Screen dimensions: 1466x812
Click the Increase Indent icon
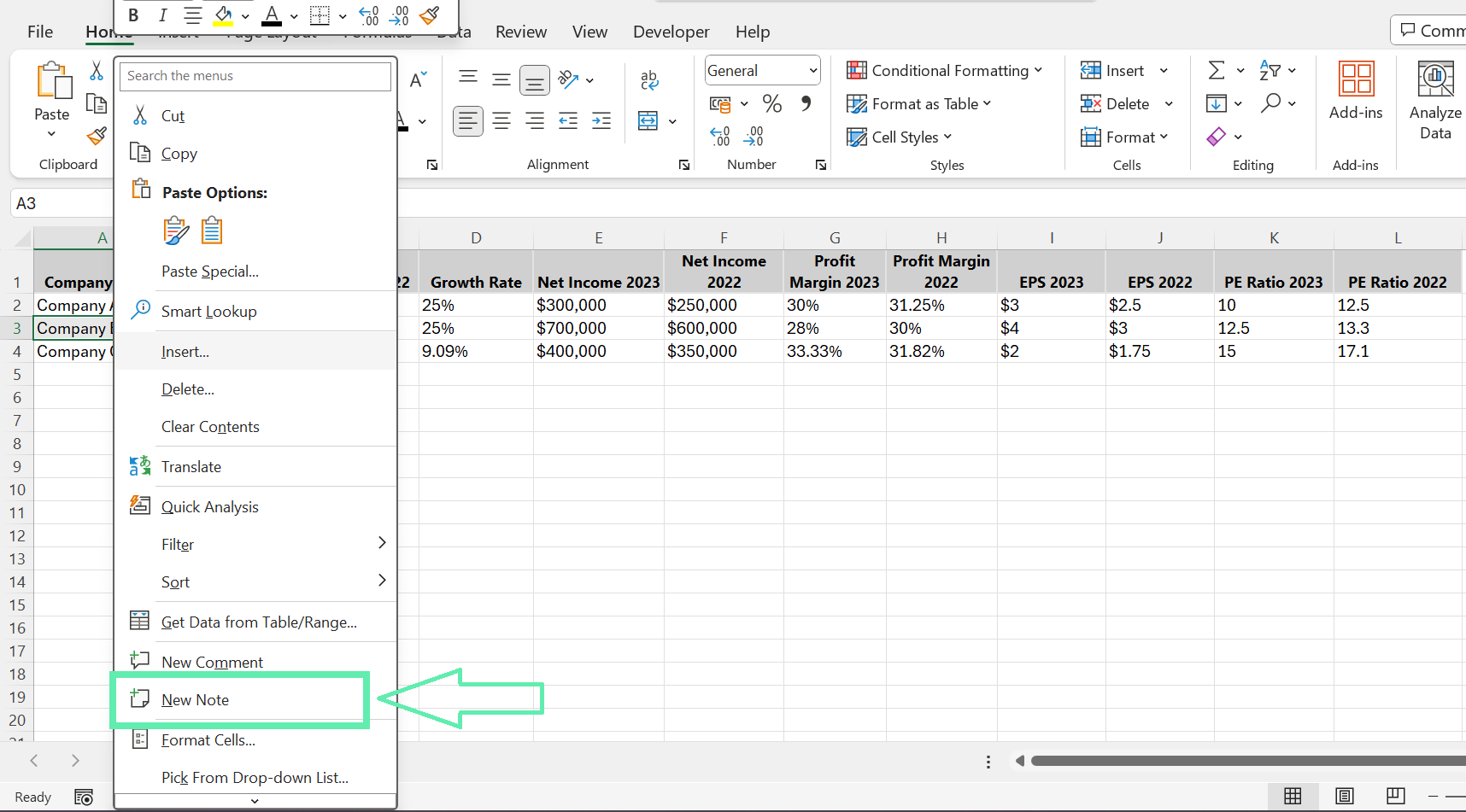601,121
